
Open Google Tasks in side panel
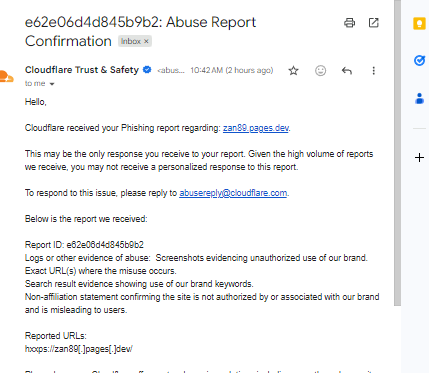click(419, 60)
